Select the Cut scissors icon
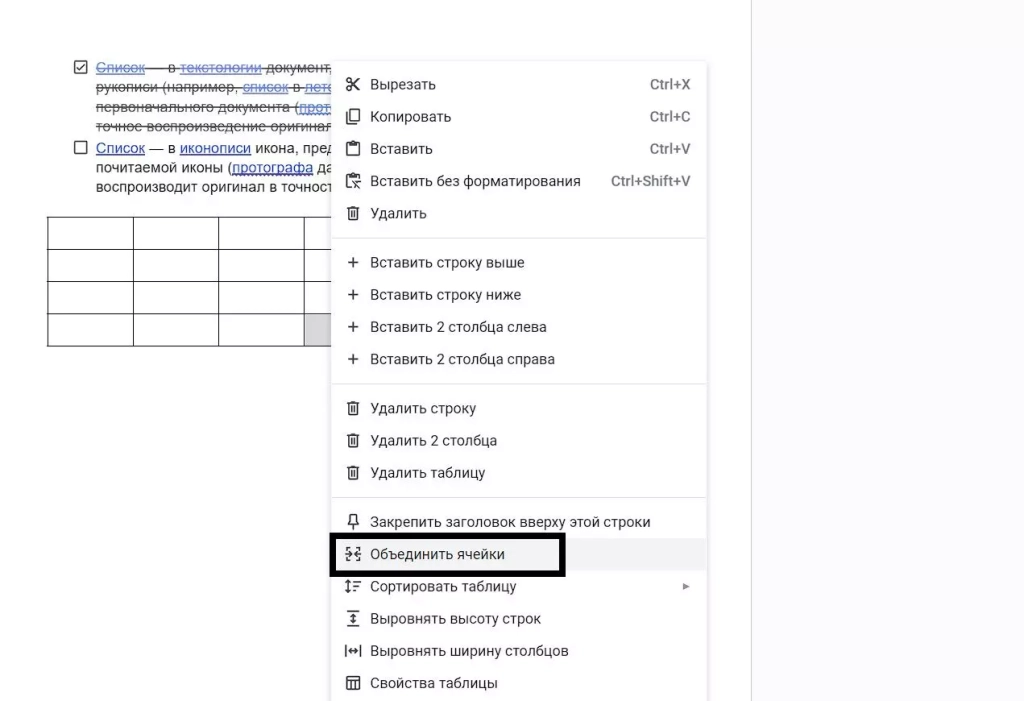The height and width of the screenshot is (701, 1024). pyautogui.click(x=352, y=84)
